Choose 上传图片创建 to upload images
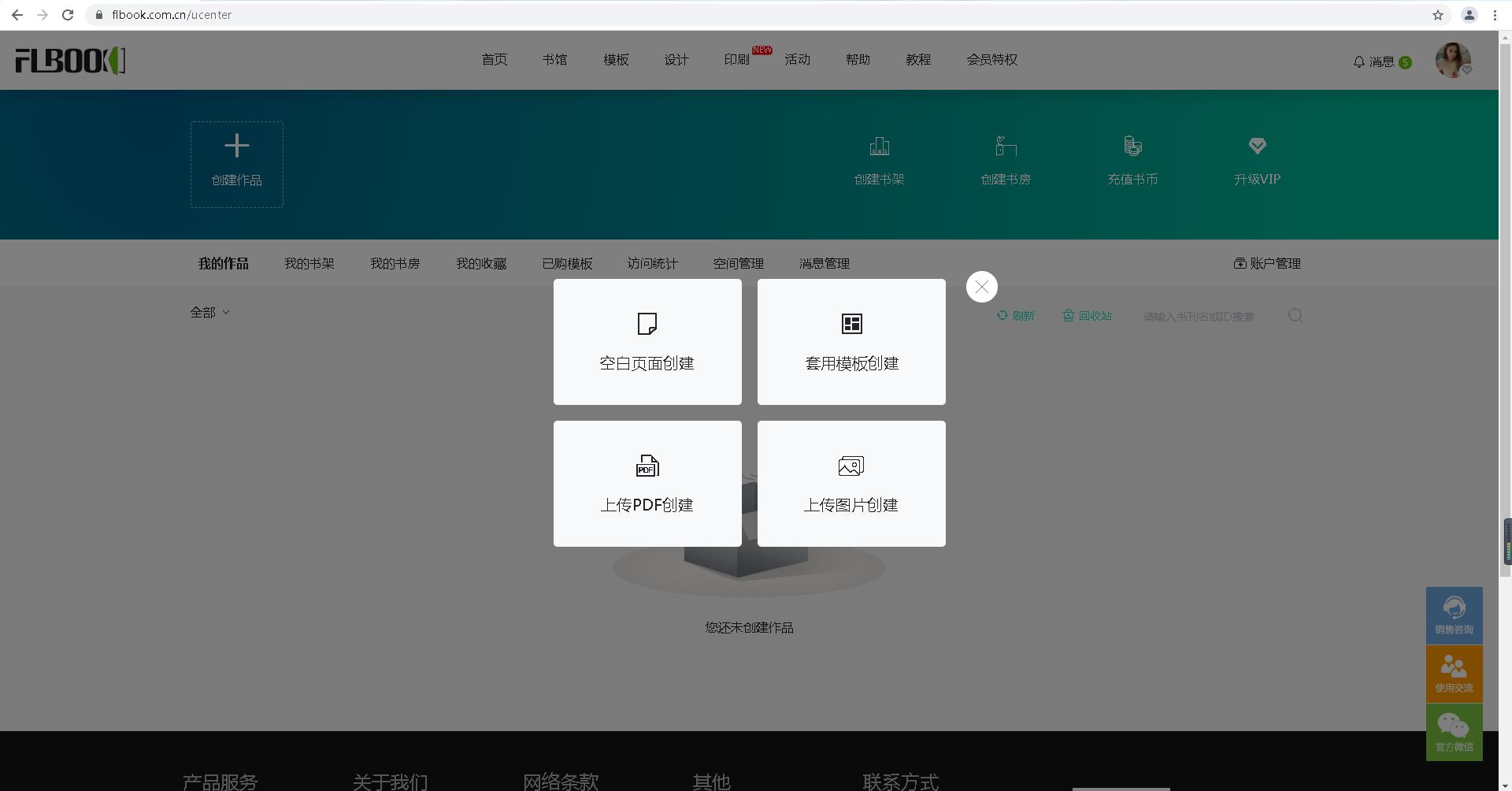This screenshot has height=791, width=1512. pos(850,483)
